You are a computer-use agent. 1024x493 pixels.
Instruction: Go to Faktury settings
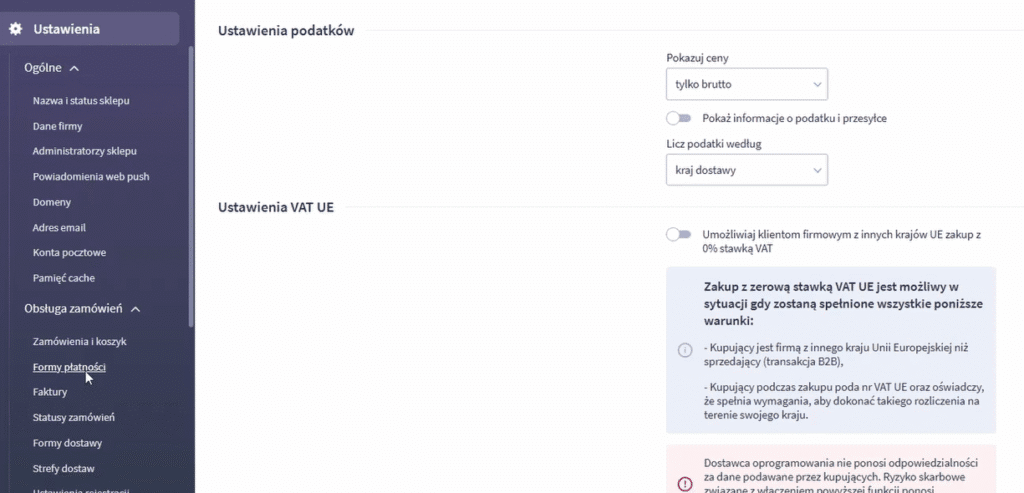50,392
